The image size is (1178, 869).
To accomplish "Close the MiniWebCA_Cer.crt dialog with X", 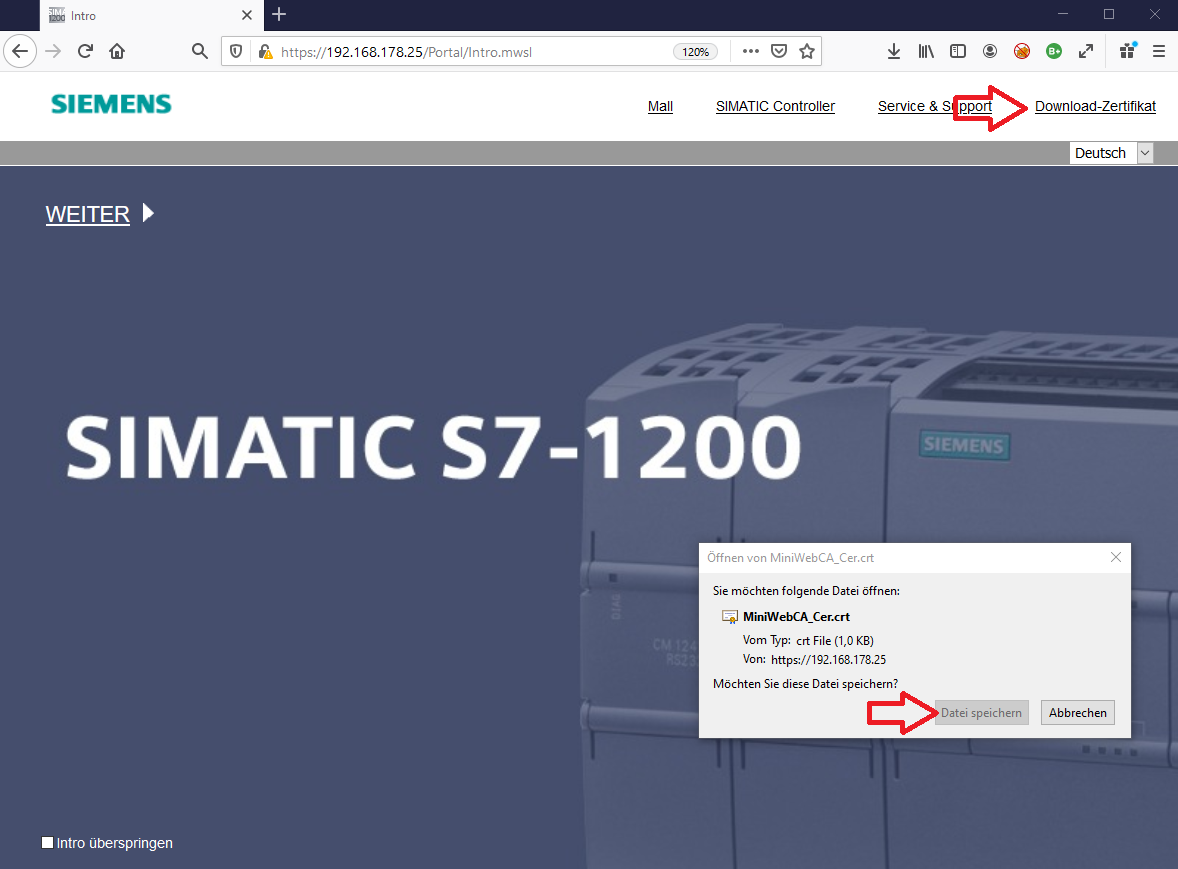I will click(x=1116, y=557).
